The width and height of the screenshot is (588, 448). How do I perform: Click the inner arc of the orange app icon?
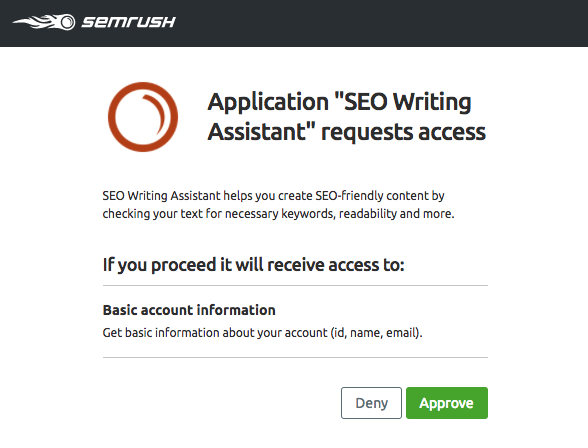[x=157, y=112]
